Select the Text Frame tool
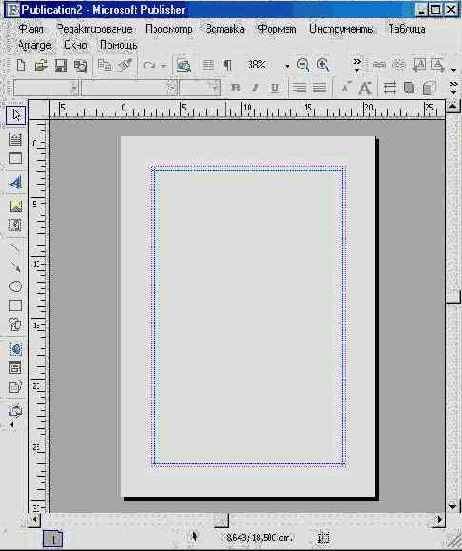This screenshot has height=551, width=462. pyautogui.click(x=15, y=140)
